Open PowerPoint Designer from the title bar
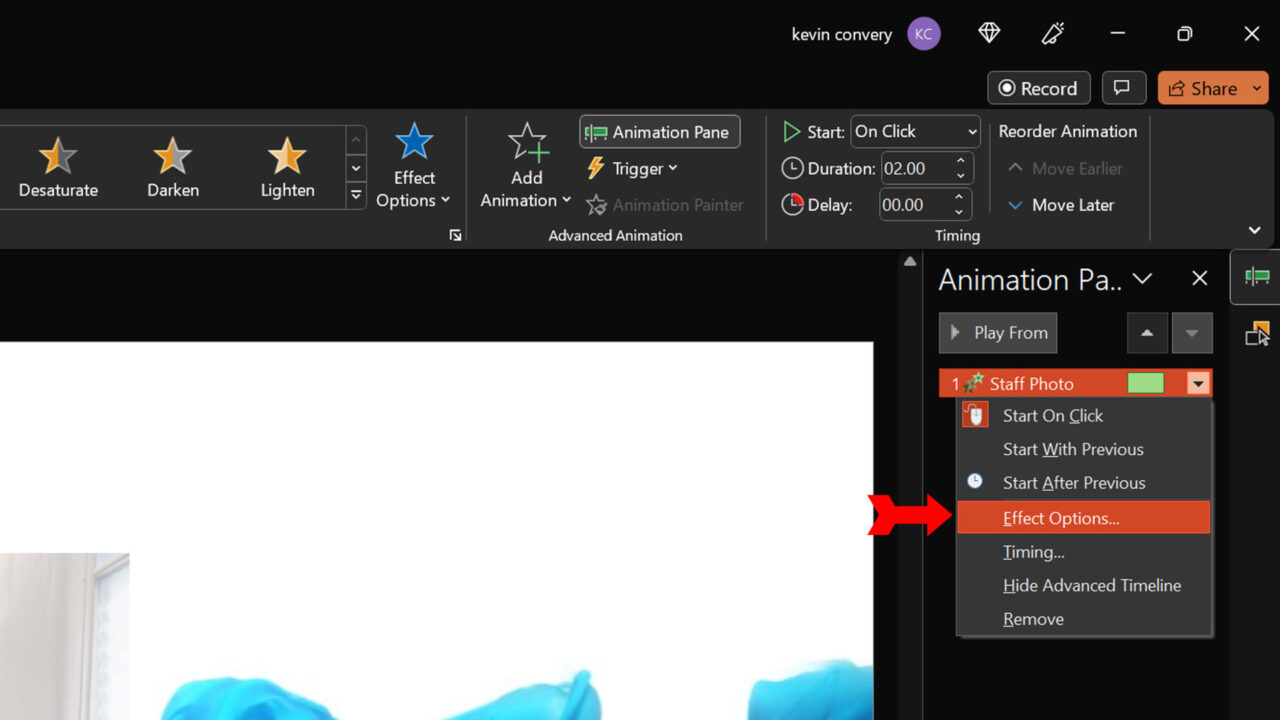 click(x=988, y=33)
